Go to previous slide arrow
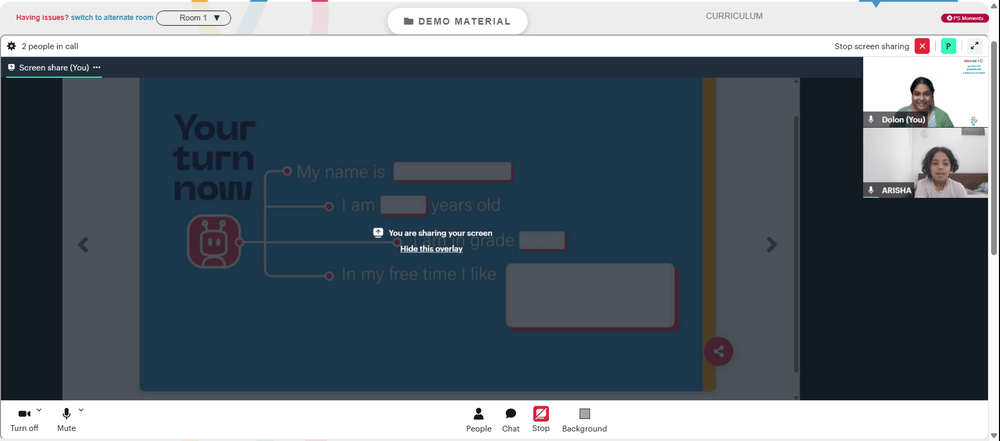Image resolution: width=1000 pixels, height=441 pixels. [84, 244]
